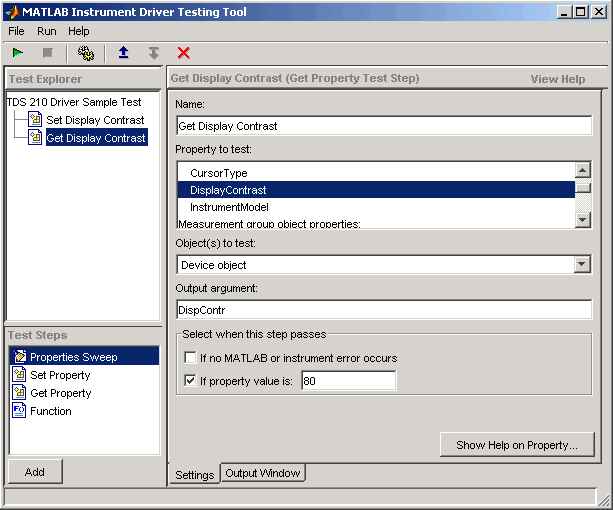Click the Output argument field
The image size is (613, 510).
coord(384,310)
